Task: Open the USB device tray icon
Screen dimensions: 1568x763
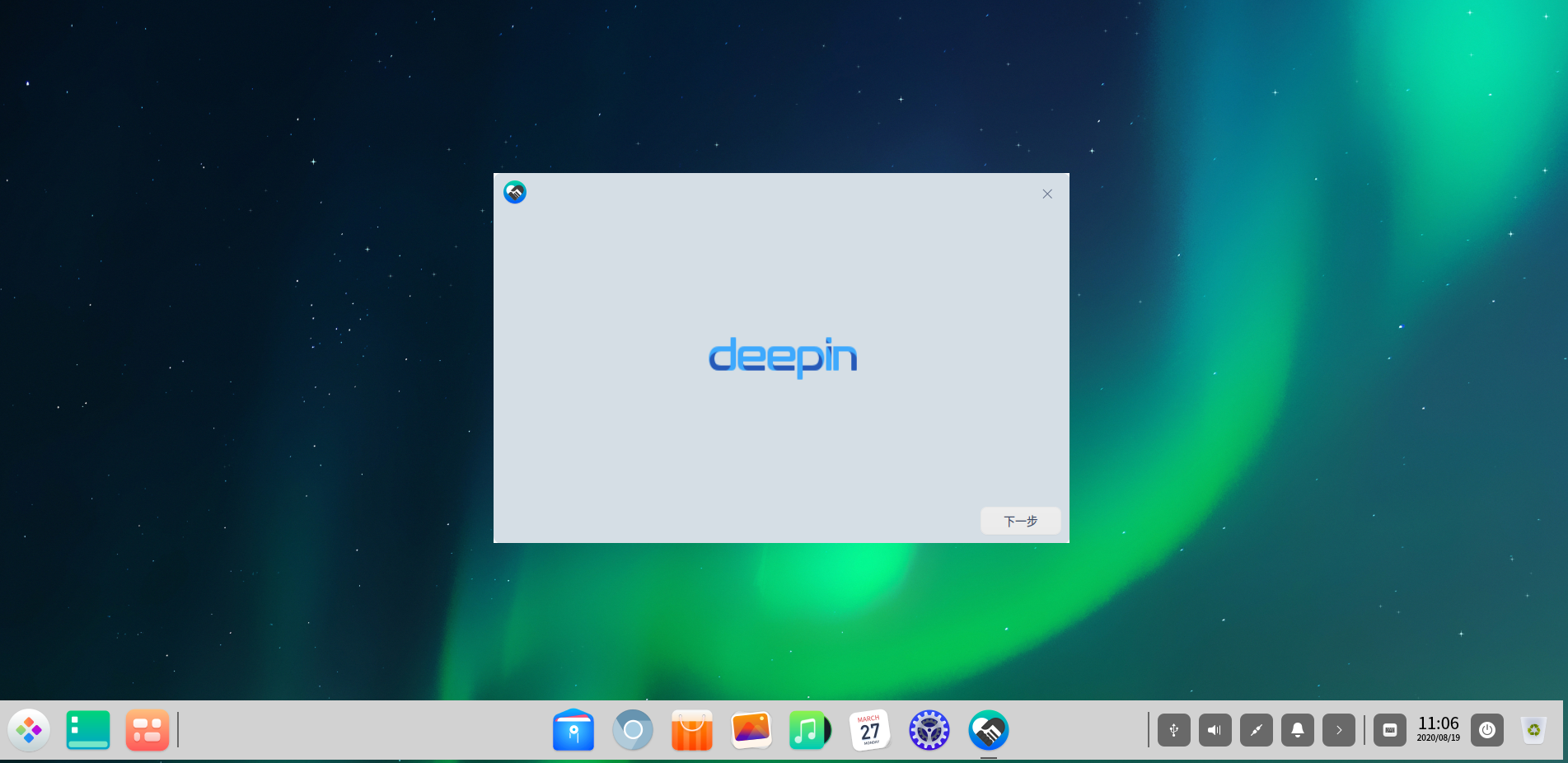Action: [x=1173, y=730]
